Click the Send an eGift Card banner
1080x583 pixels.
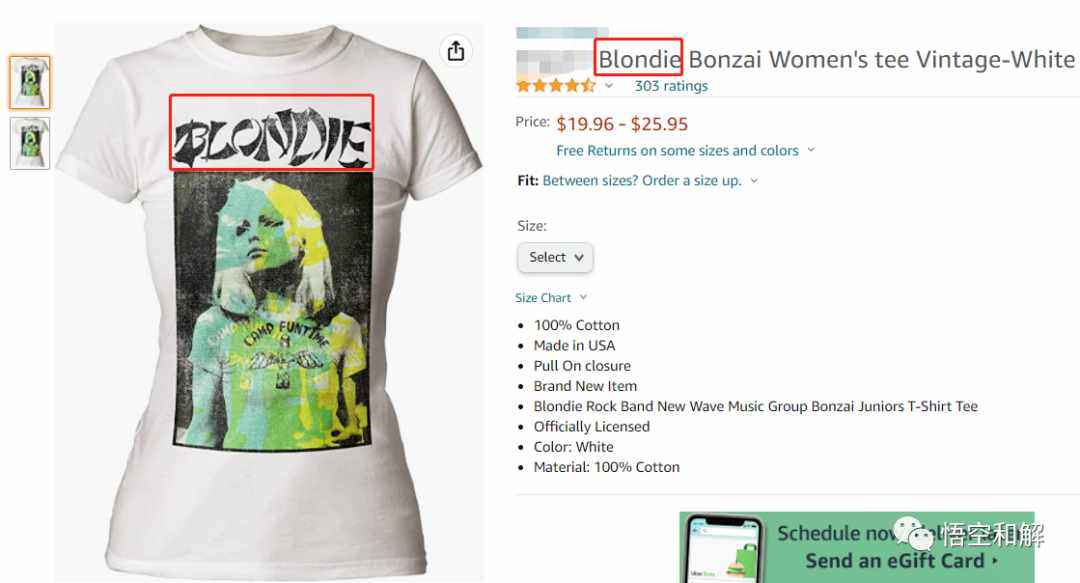tap(857, 547)
